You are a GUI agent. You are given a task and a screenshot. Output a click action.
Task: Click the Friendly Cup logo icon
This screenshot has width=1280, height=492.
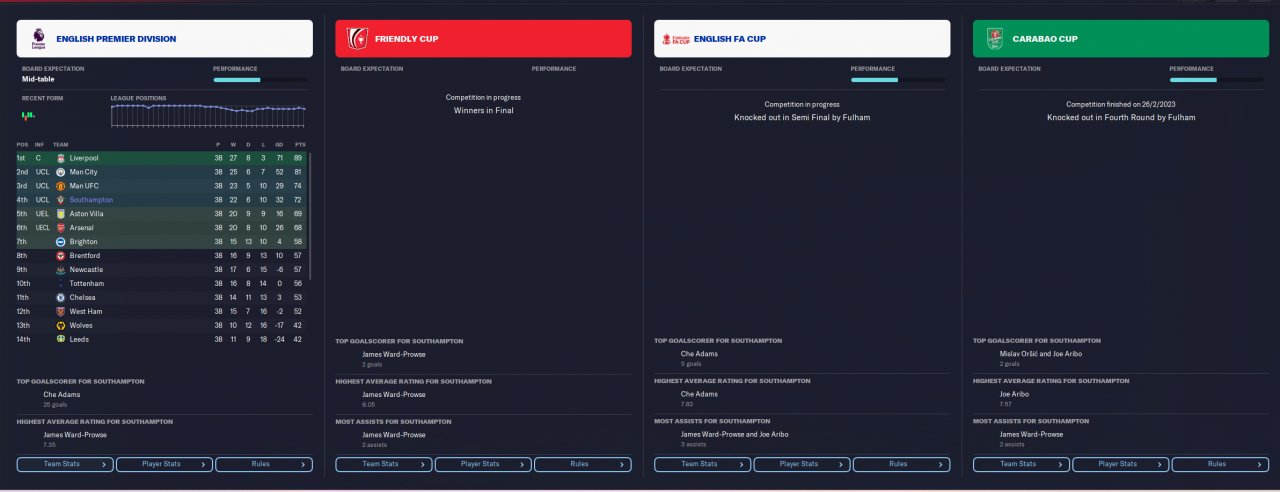tap(357, 39)
